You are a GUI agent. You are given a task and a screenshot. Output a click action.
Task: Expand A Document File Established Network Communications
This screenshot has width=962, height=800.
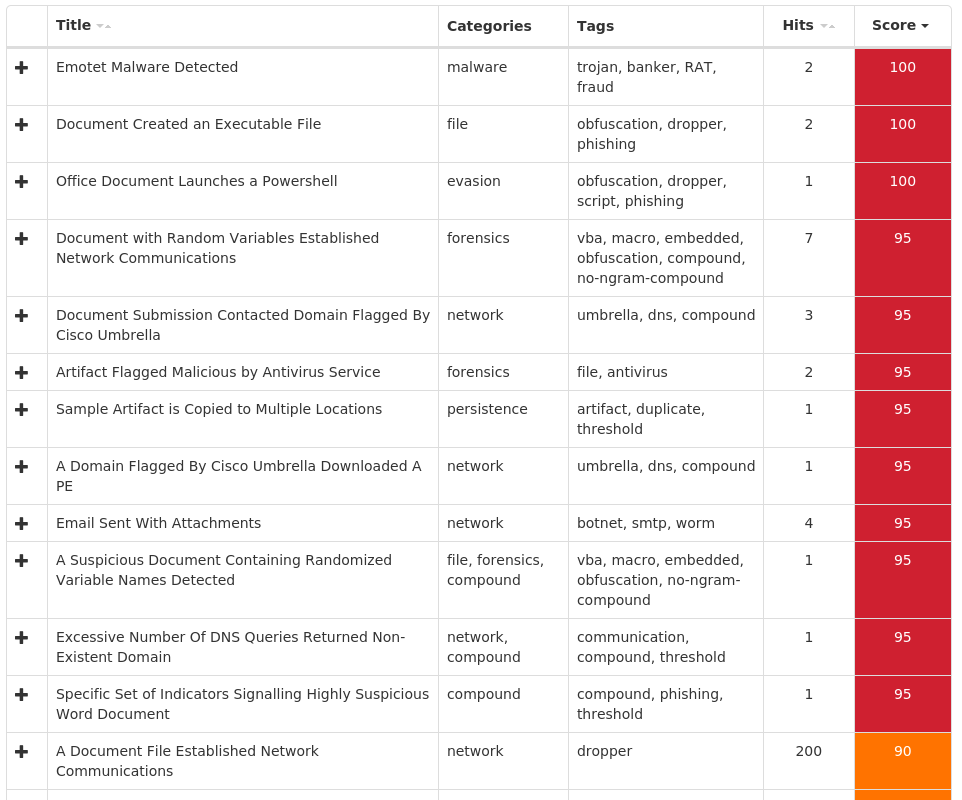tap(22, 751)
